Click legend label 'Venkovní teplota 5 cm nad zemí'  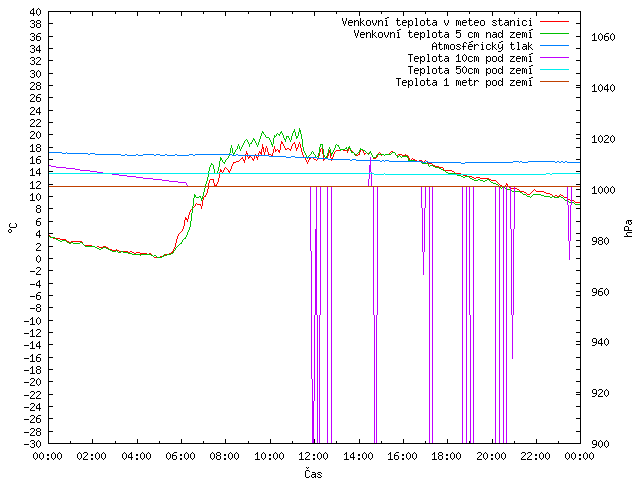point(443,34)
